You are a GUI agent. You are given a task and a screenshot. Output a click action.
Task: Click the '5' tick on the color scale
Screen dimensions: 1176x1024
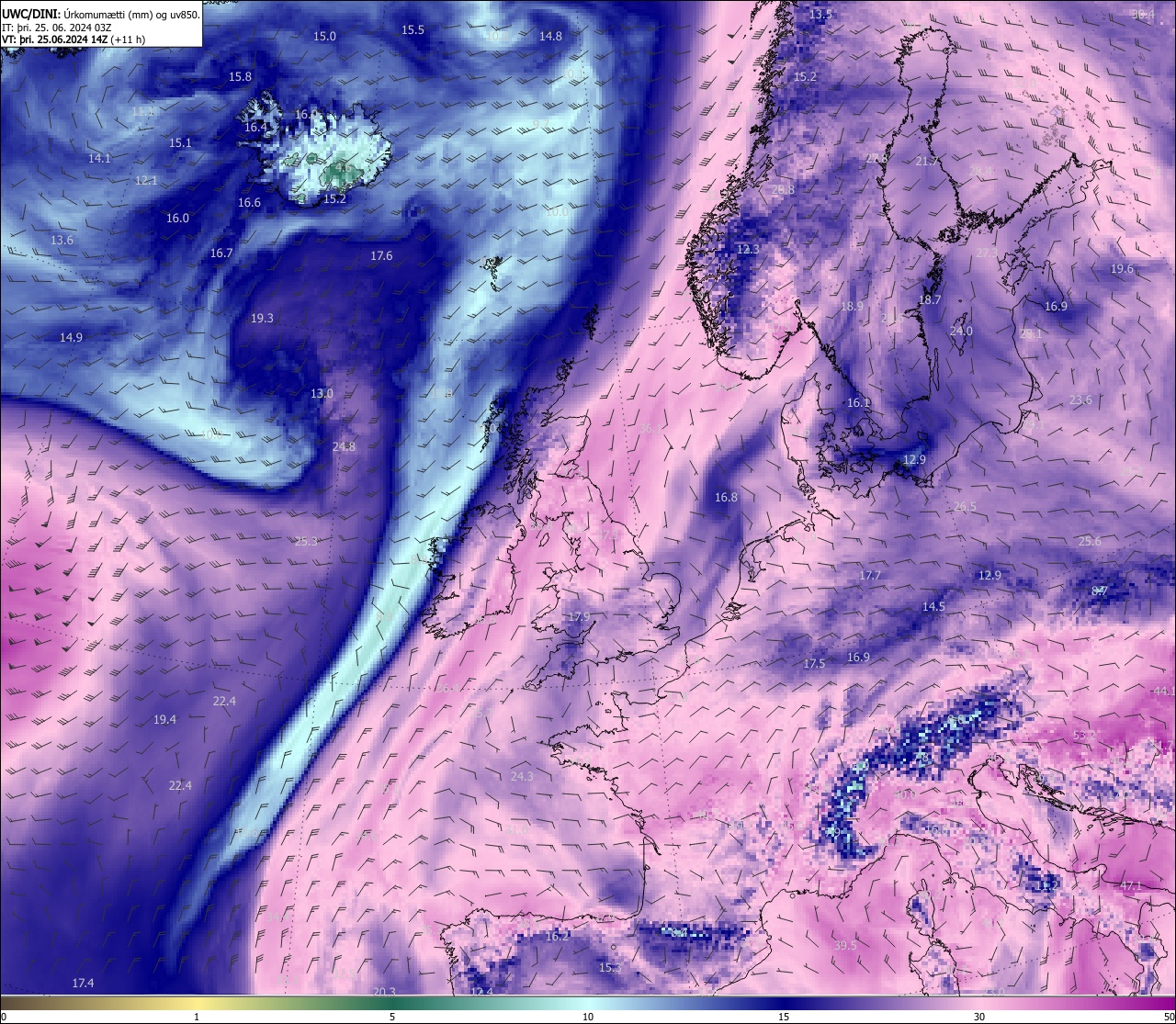[392, 1016]
